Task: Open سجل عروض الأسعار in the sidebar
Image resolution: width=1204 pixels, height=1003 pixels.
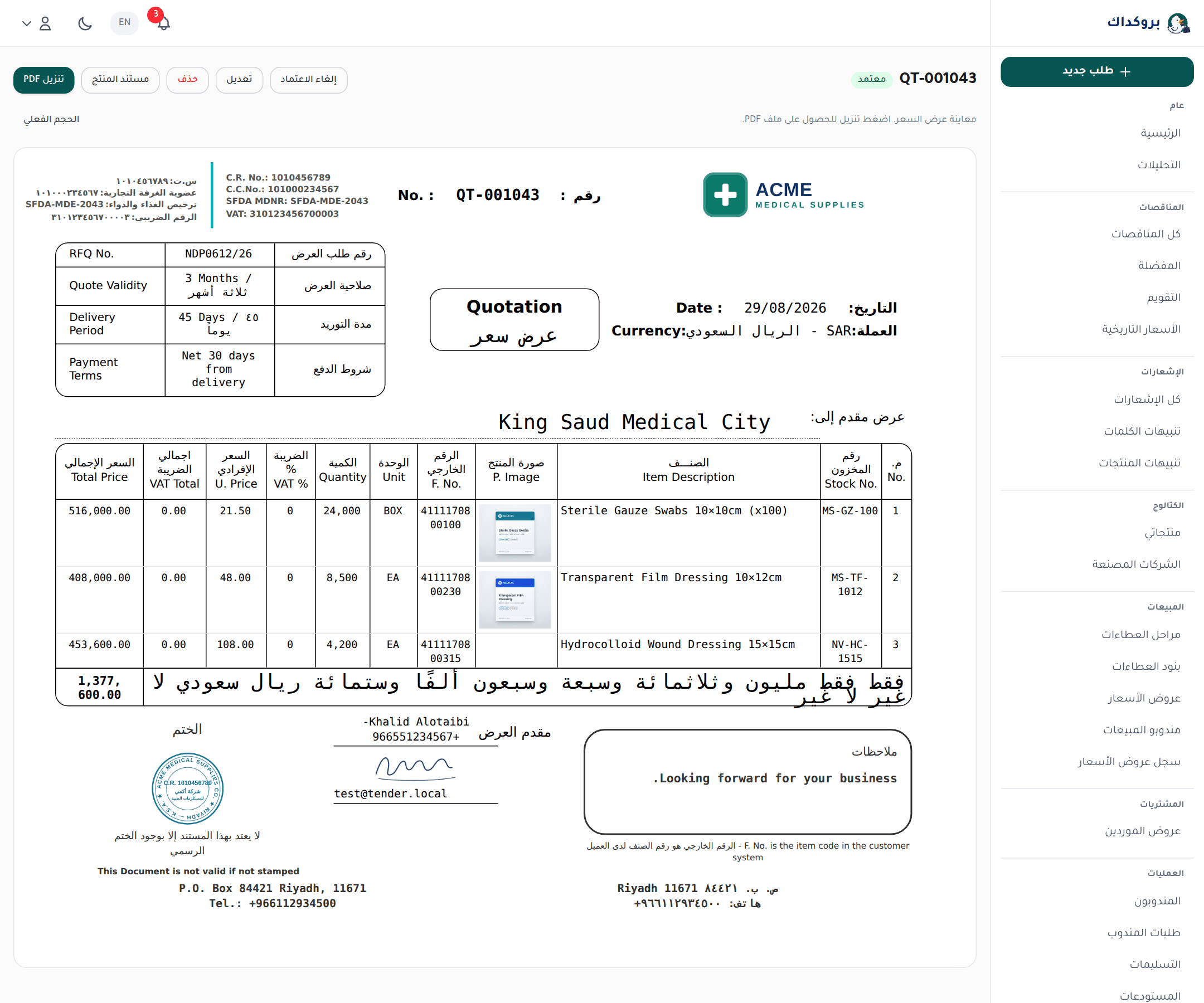Action: [1129, 762]
